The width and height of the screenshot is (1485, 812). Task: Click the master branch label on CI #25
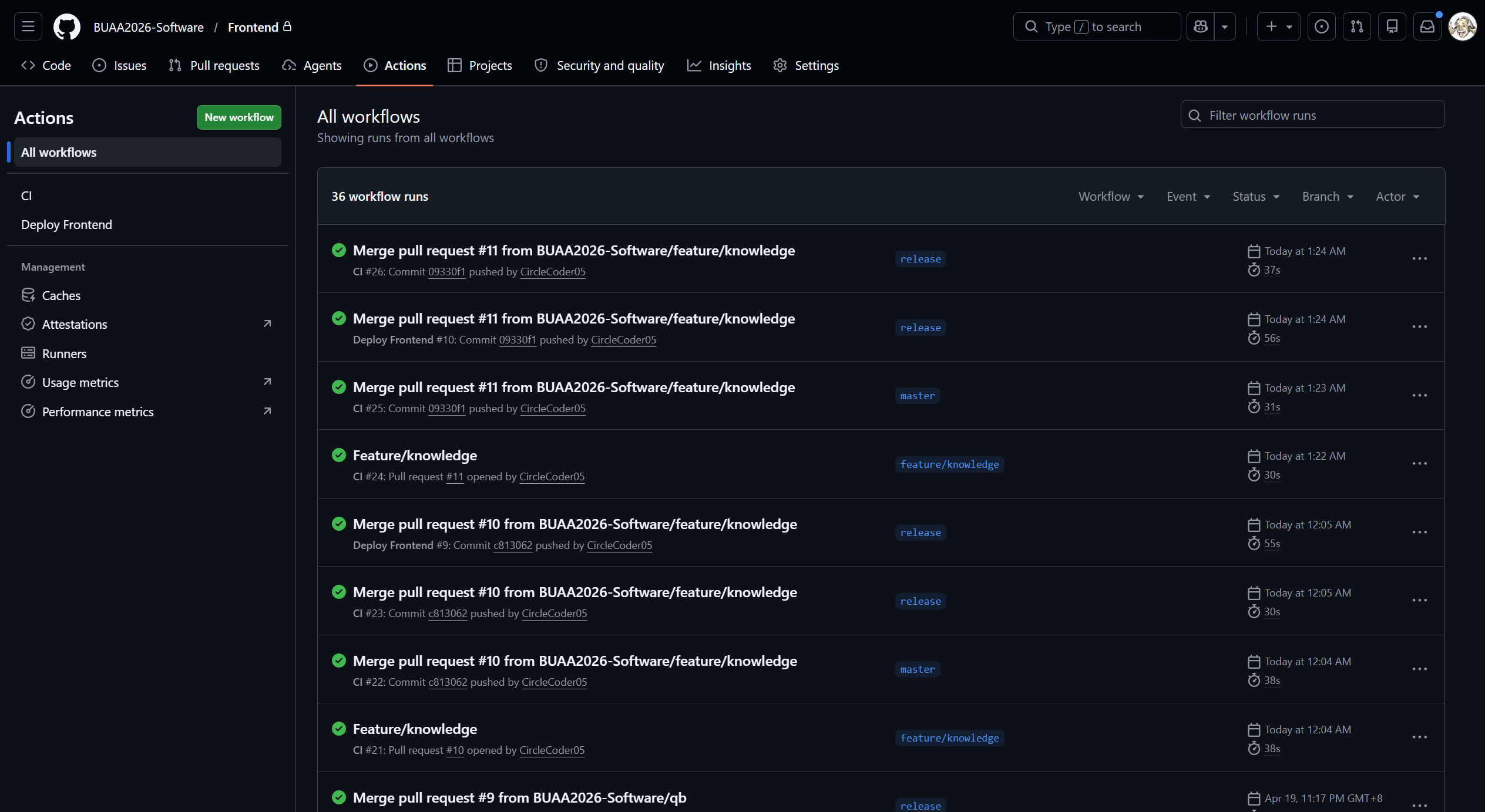918,396
